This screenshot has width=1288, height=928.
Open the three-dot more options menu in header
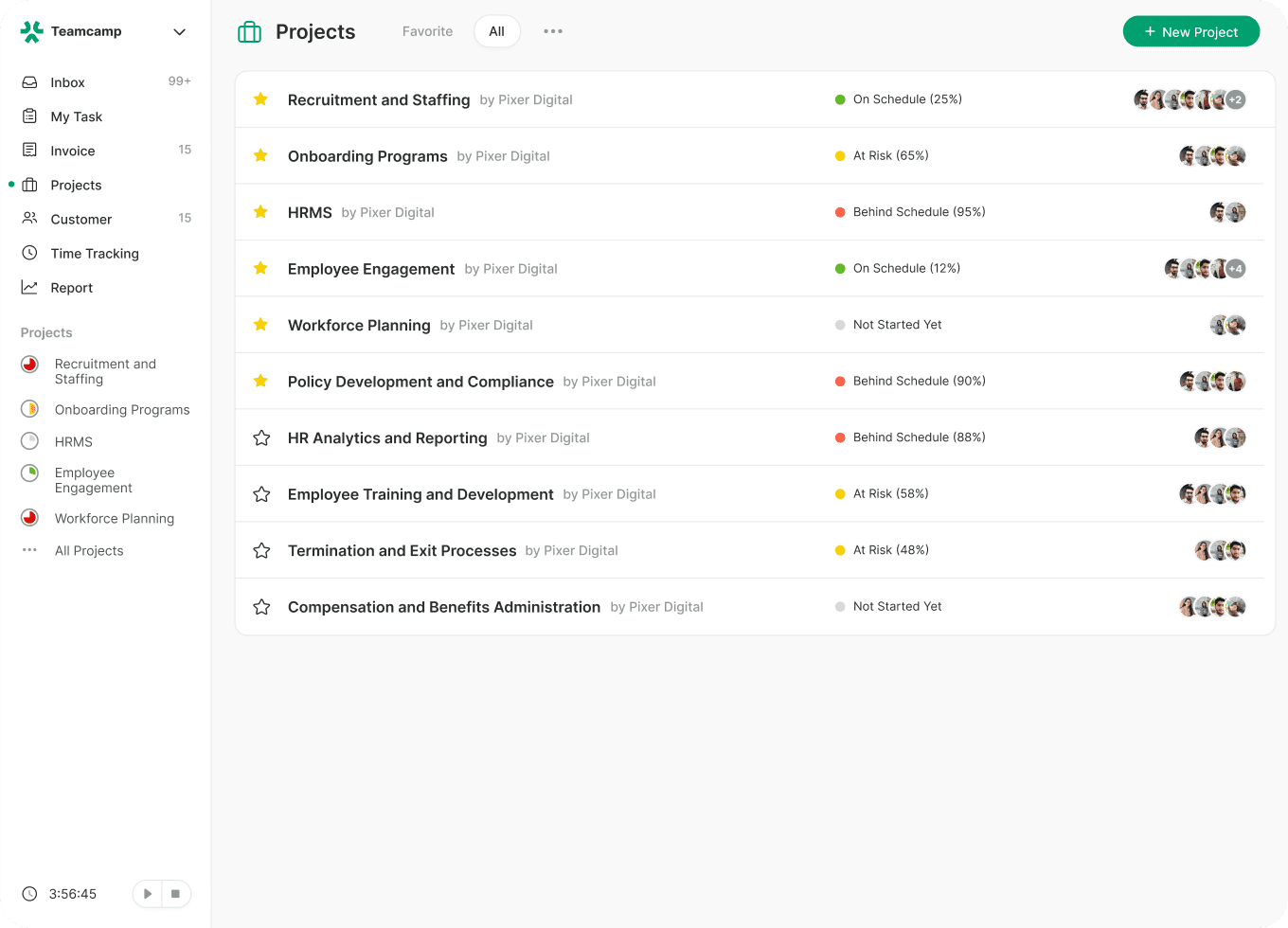pos(553,31)
